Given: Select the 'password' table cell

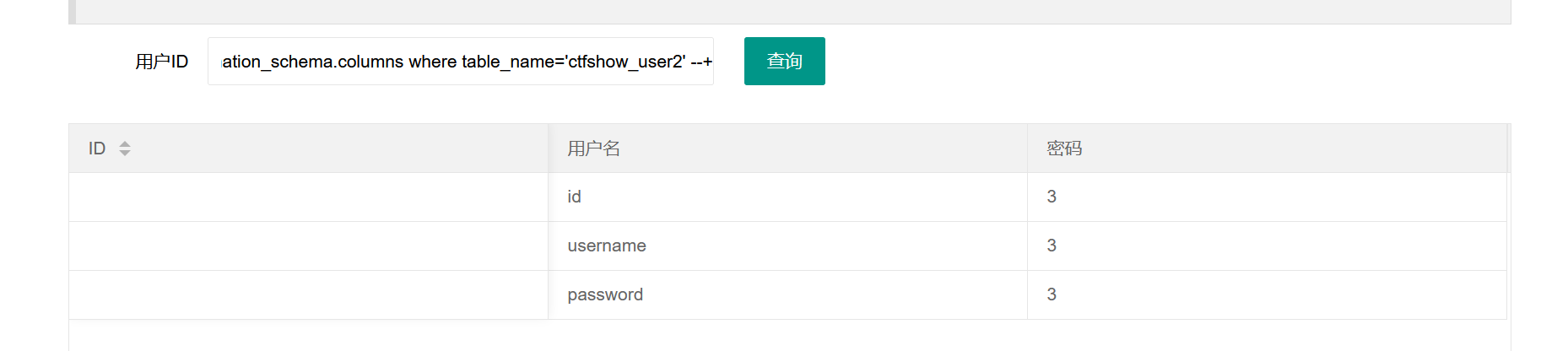Looking at the screenshot, I should click(605, 294).
